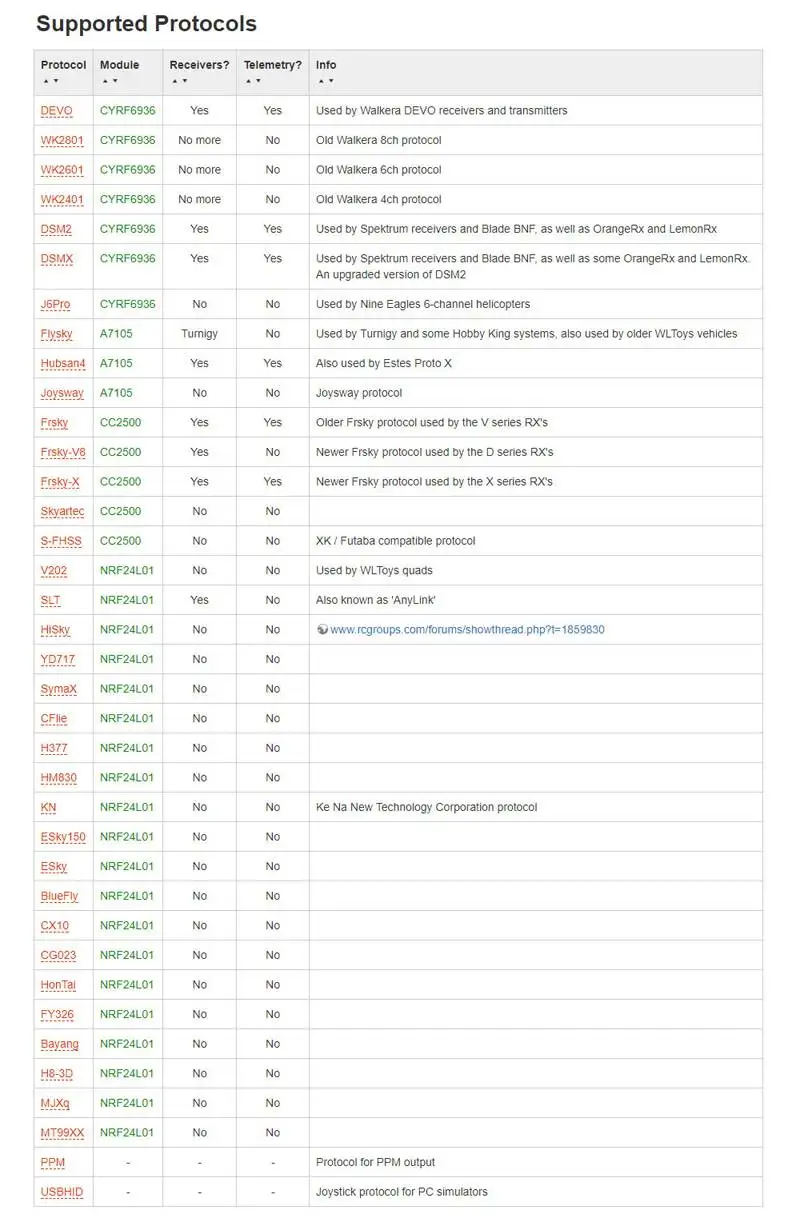800x1218 pixels.
Task: Open the Bayang protocol link
Action: click(59, 1044)
